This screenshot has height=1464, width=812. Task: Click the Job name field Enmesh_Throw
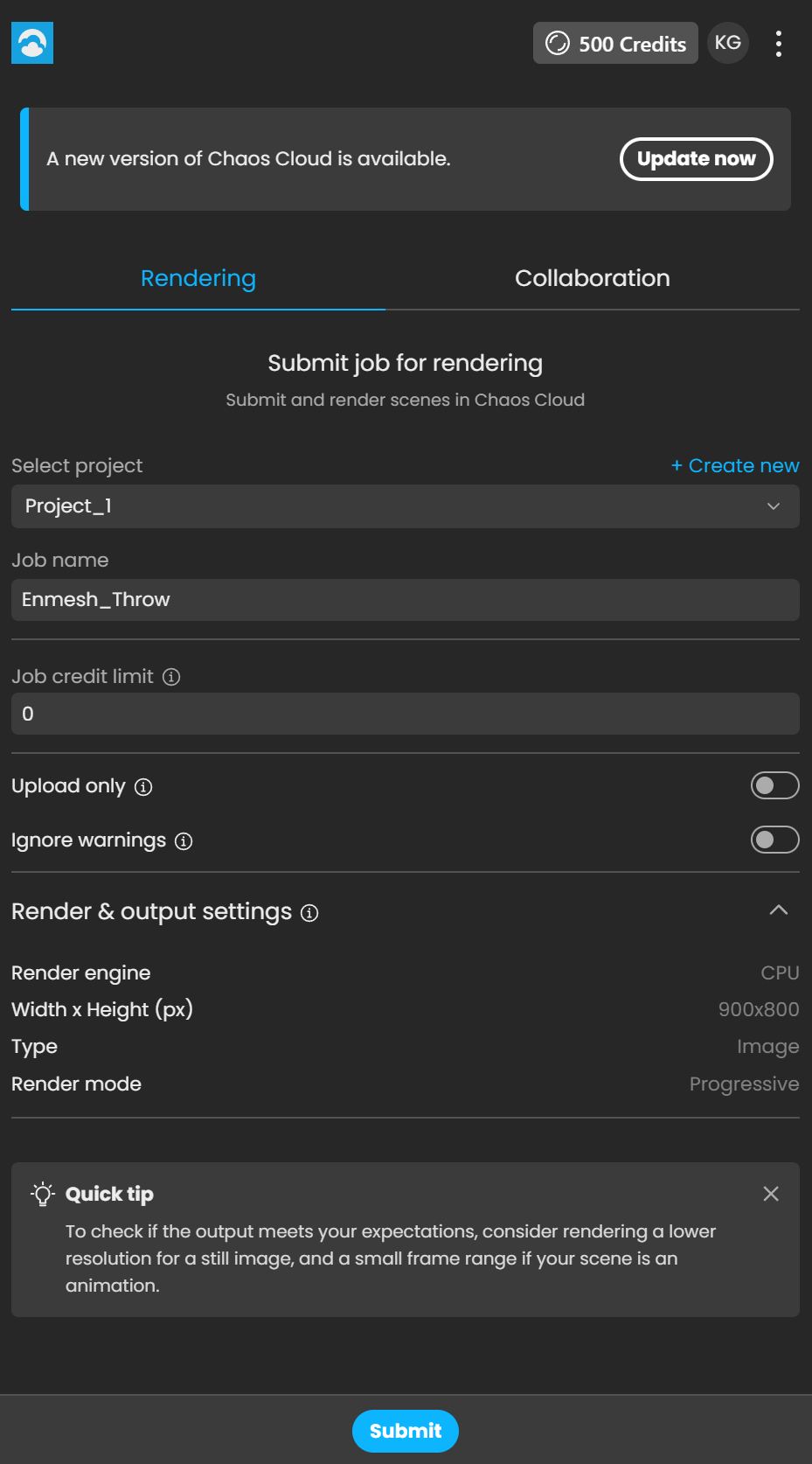(406, 600)
